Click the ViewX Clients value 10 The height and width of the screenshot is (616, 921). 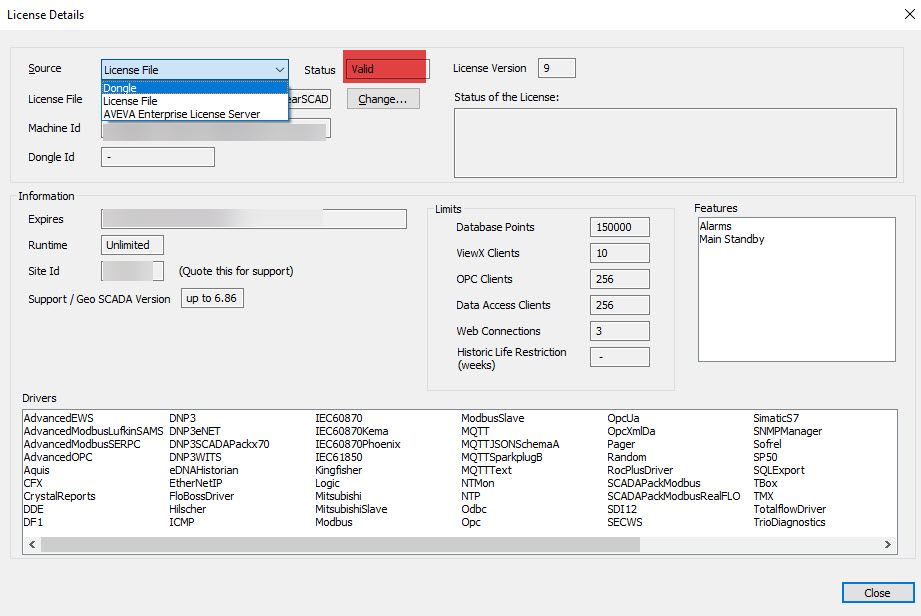coord(620,253)
